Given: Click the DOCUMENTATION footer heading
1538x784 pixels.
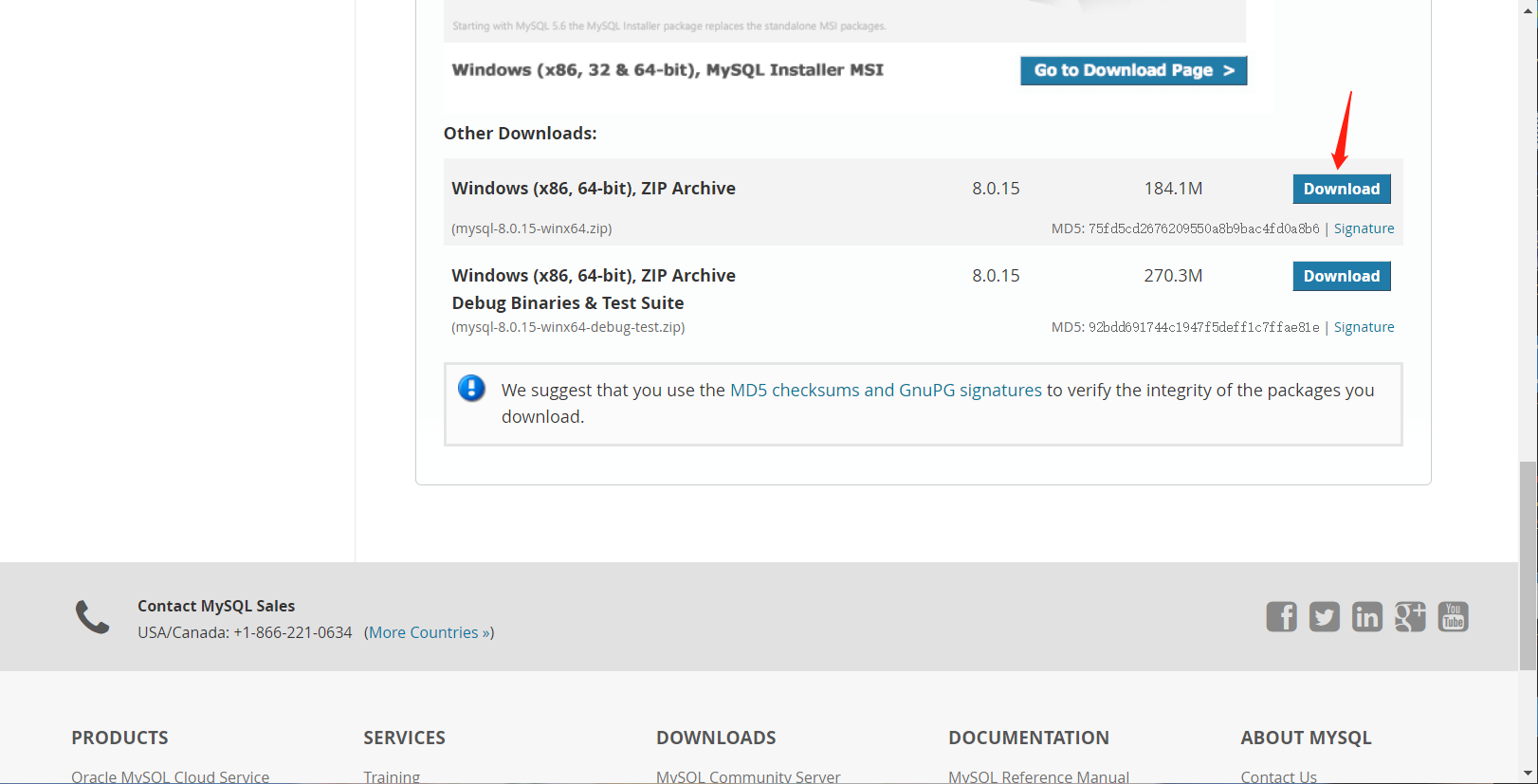Looking at the screenshot, I should click(x=1029, y=738).
